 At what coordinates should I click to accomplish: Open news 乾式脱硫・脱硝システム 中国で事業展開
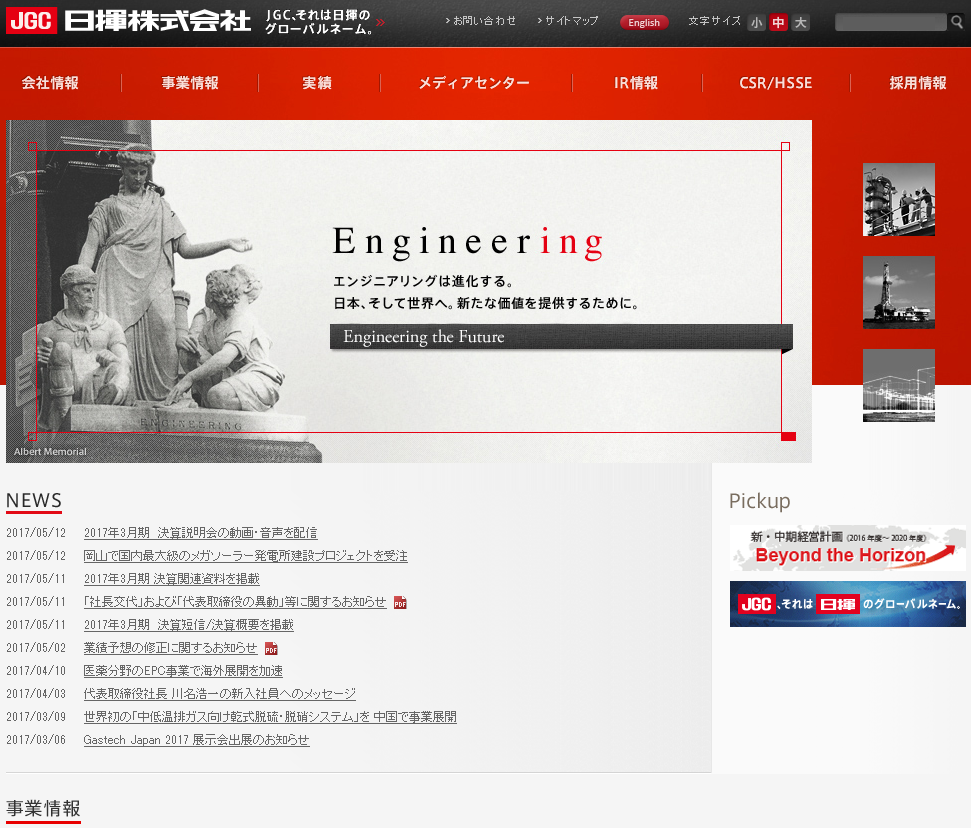tap(270, 716)
